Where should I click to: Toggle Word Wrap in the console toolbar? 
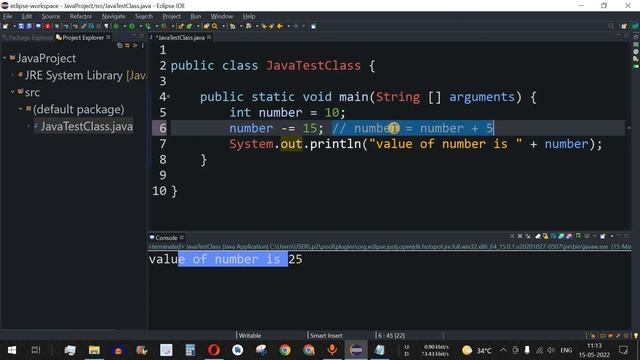[553, 236]
